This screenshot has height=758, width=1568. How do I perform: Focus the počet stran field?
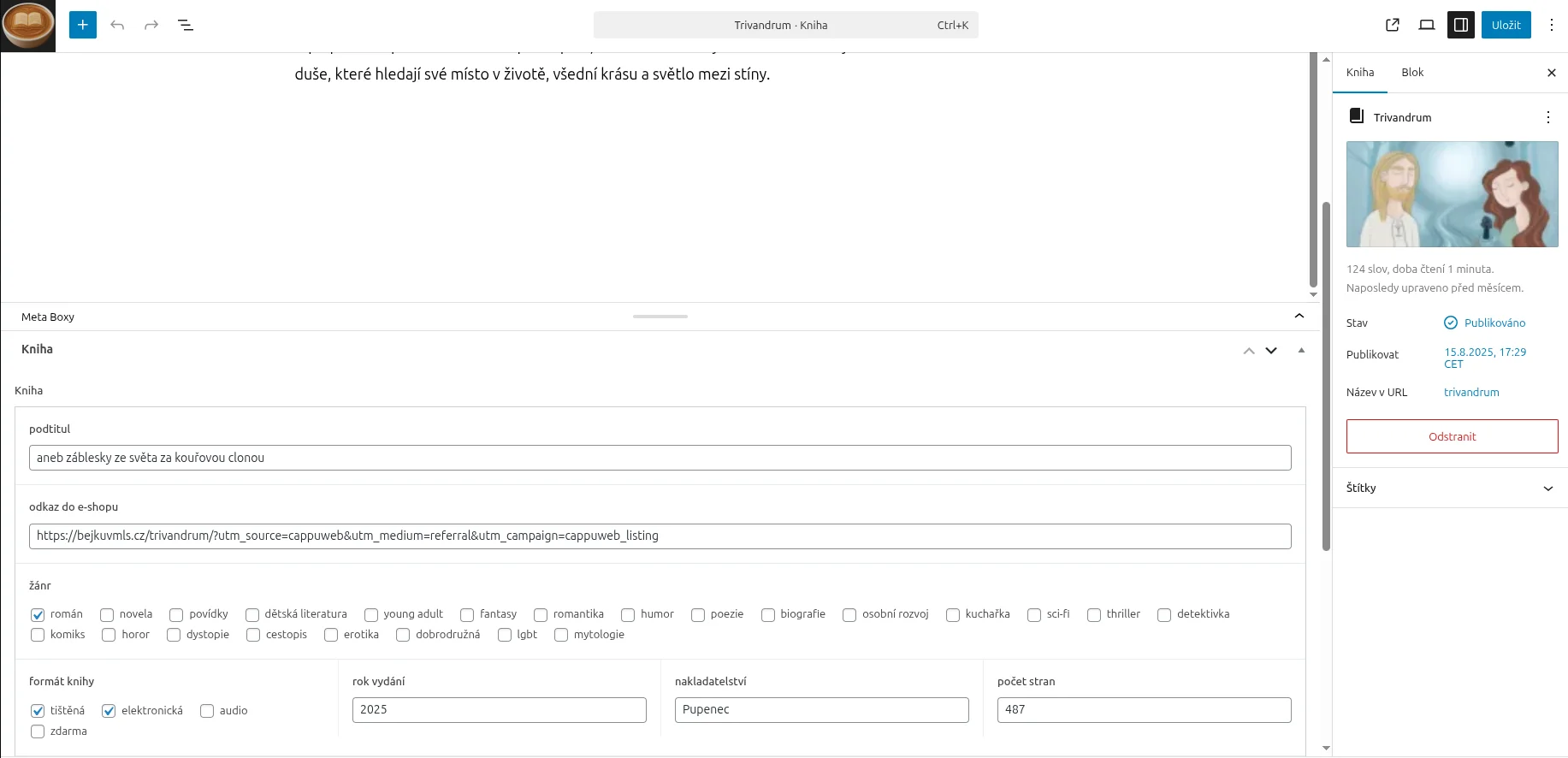pos(1145,710)
